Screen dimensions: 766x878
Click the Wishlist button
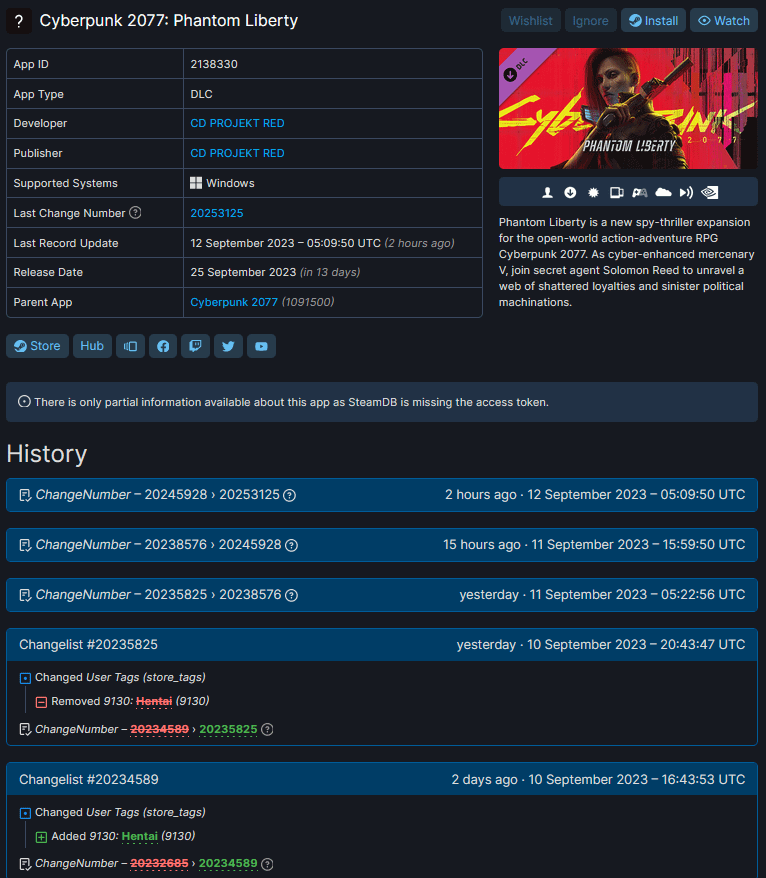[530, 21]
